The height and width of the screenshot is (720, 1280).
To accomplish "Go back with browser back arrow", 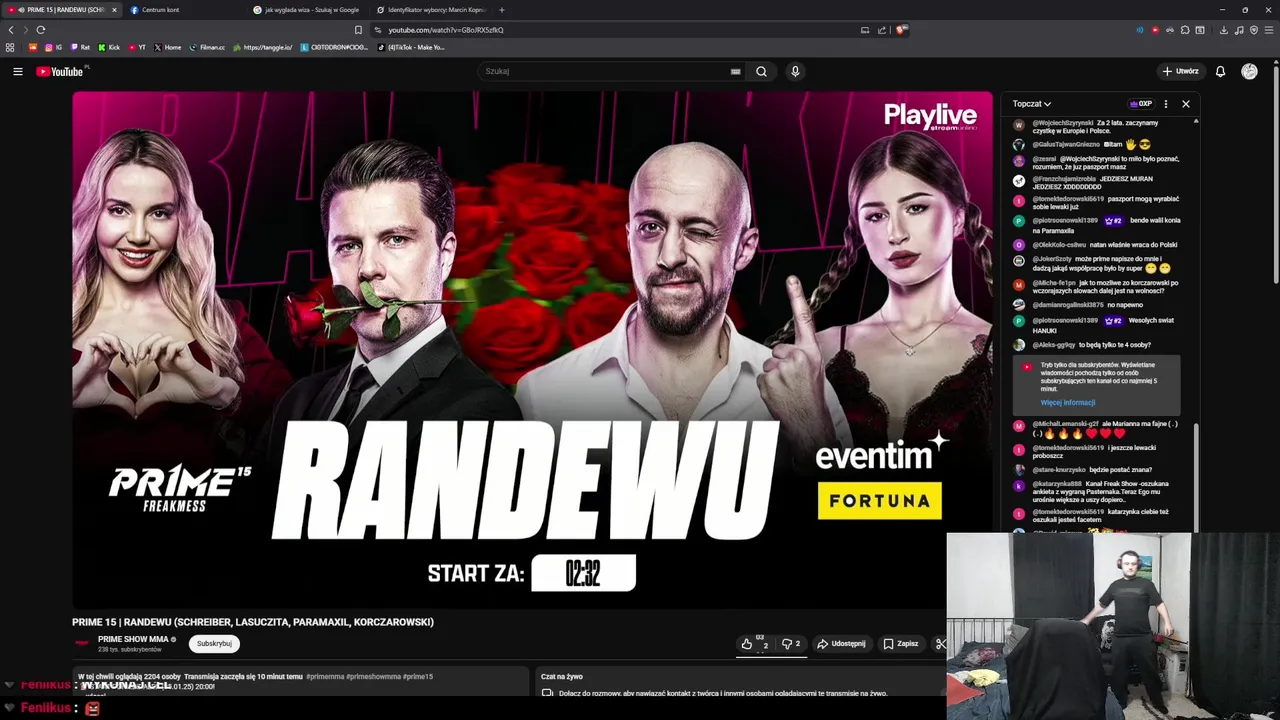I will [x=11, y=30].
